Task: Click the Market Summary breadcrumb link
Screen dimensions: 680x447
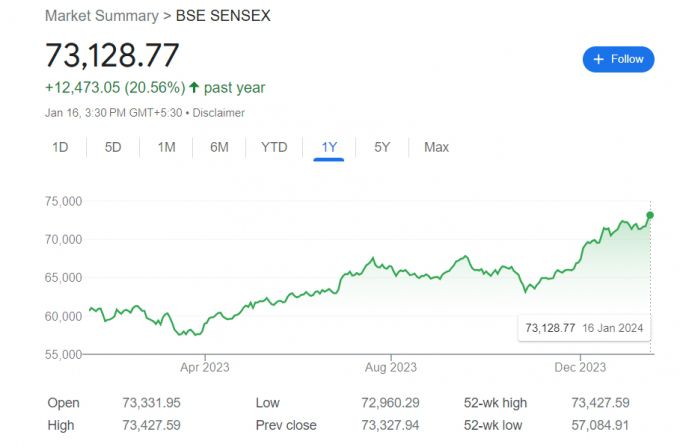Action: pos(102,16)
